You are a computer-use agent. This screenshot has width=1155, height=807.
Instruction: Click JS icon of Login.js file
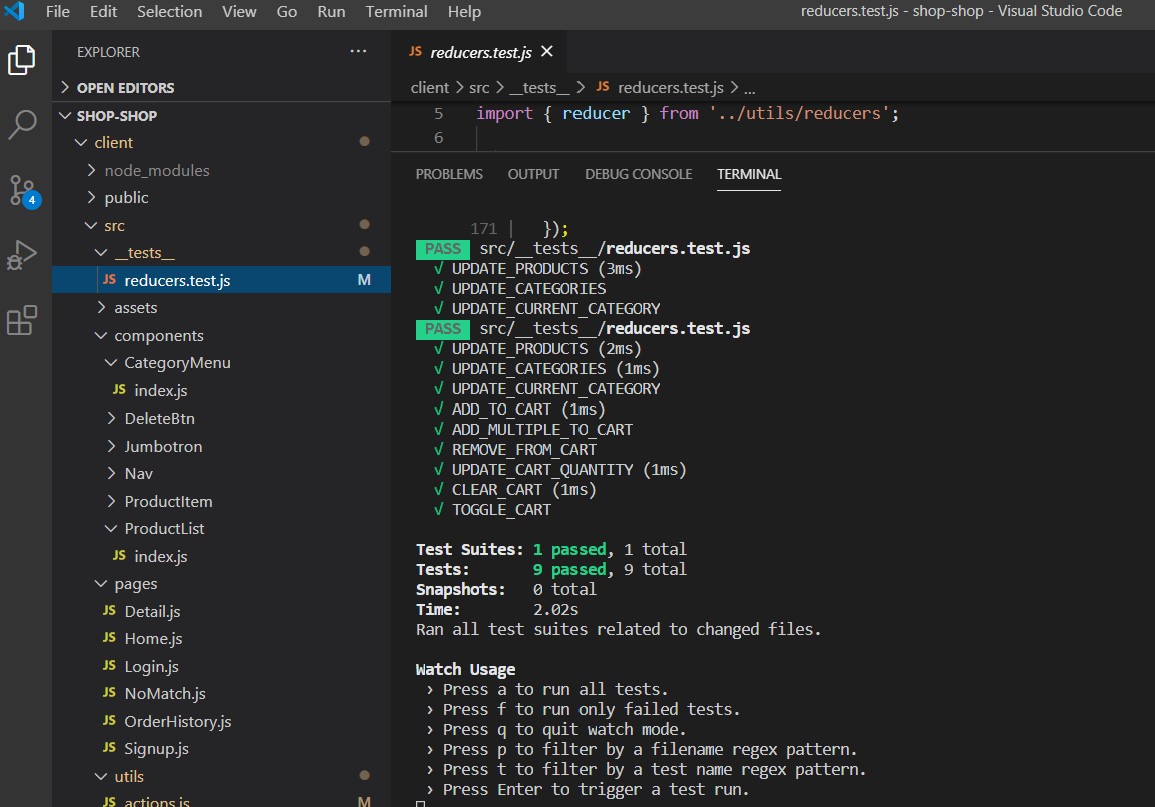click(x=110, y=666)
